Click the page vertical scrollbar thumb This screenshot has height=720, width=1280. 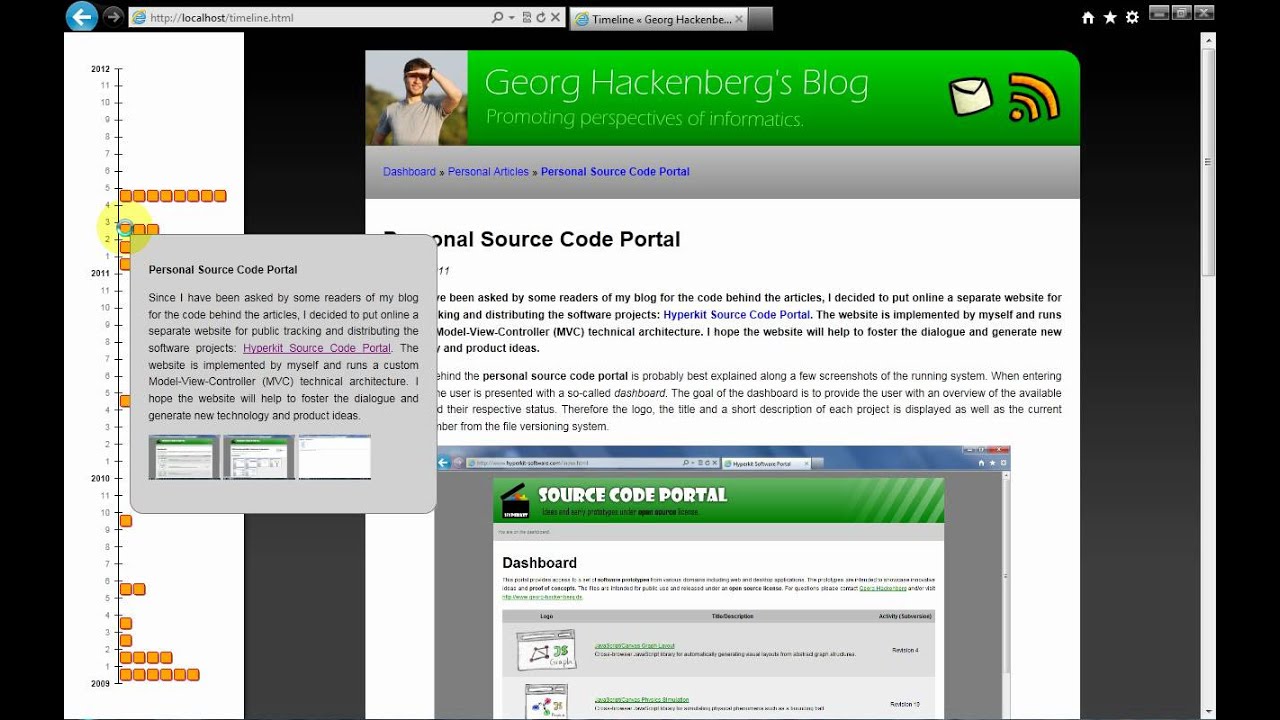[x=1208, y=162]
